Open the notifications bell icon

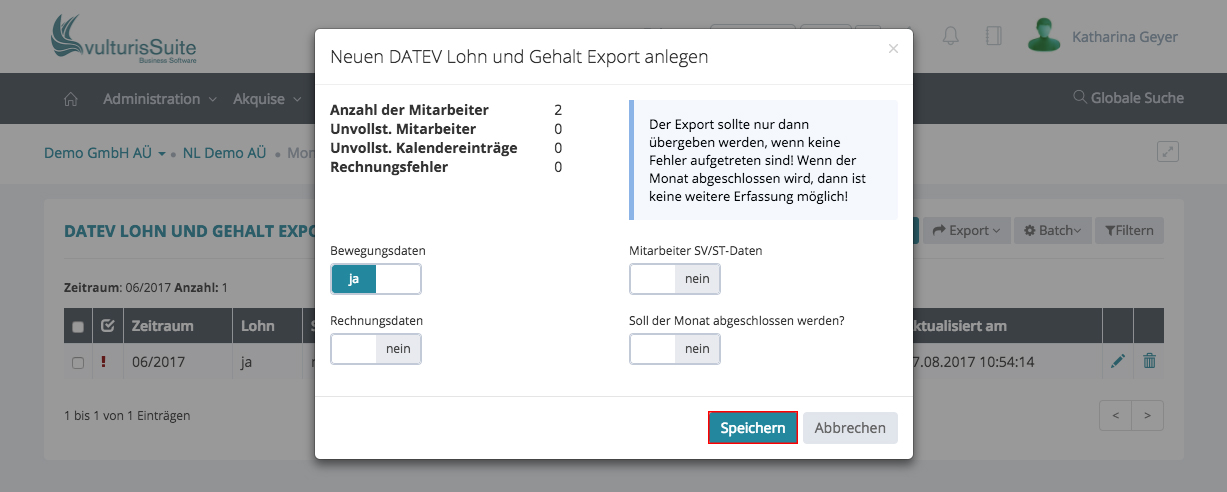click(950, 37)
